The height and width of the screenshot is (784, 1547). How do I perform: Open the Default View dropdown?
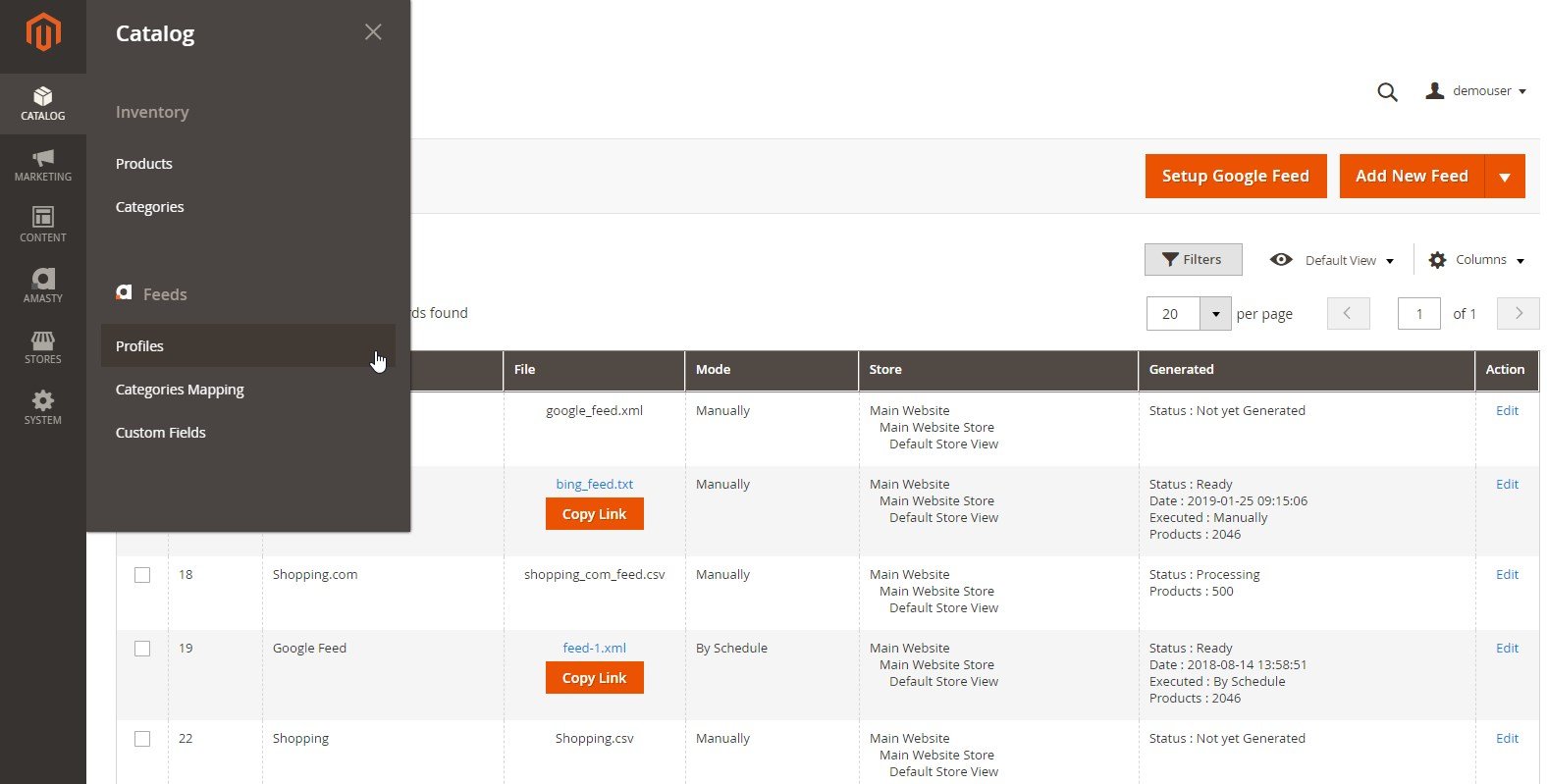pyautogui.click(x=1332, y=260)
